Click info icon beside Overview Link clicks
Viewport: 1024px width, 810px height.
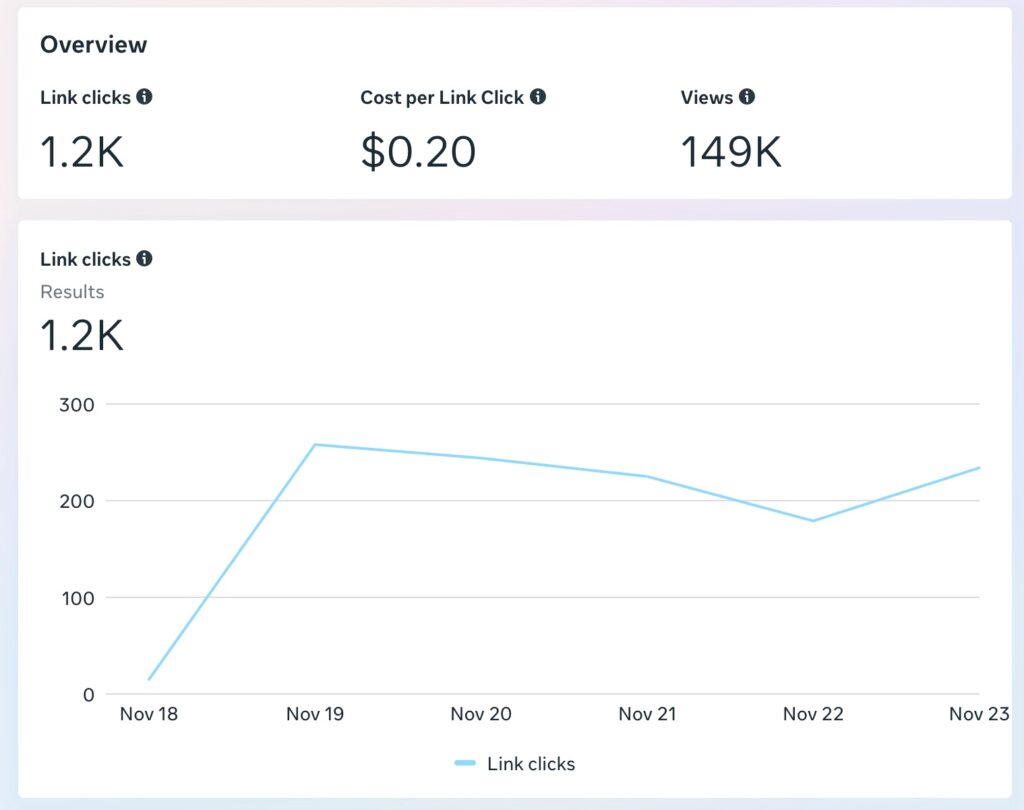coord(144,97)
